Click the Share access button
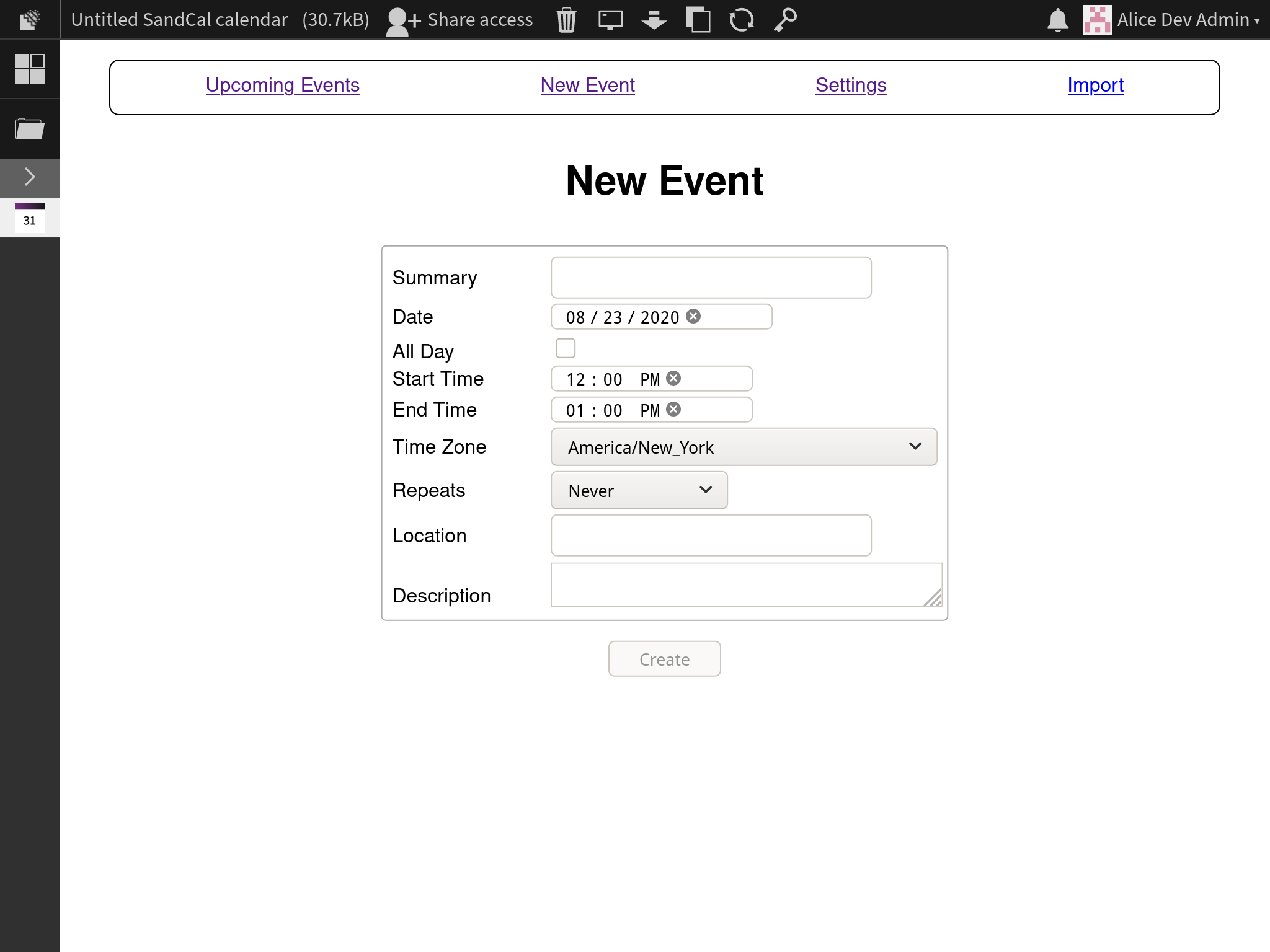The height and width of the screenshot is (952, 1270). tap(459, 20)
